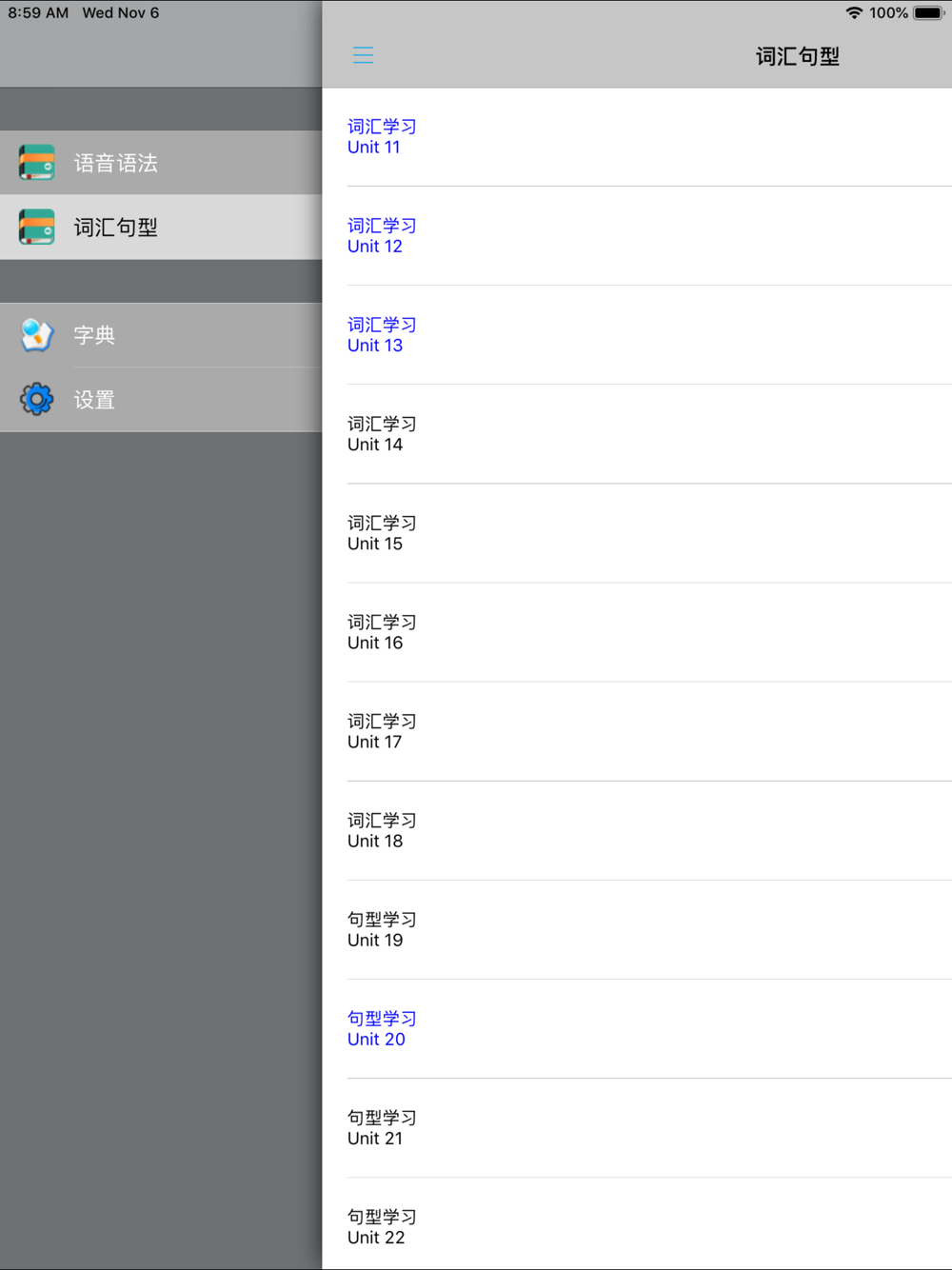Tap the hamburger menu icon

click(x=363, y=55)
